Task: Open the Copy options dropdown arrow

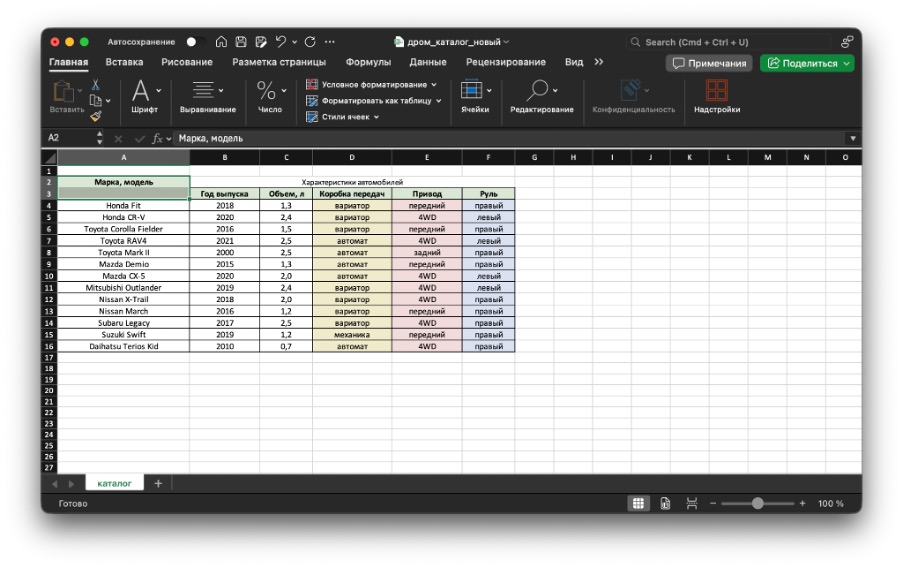Action: click(x=108, y=101)
